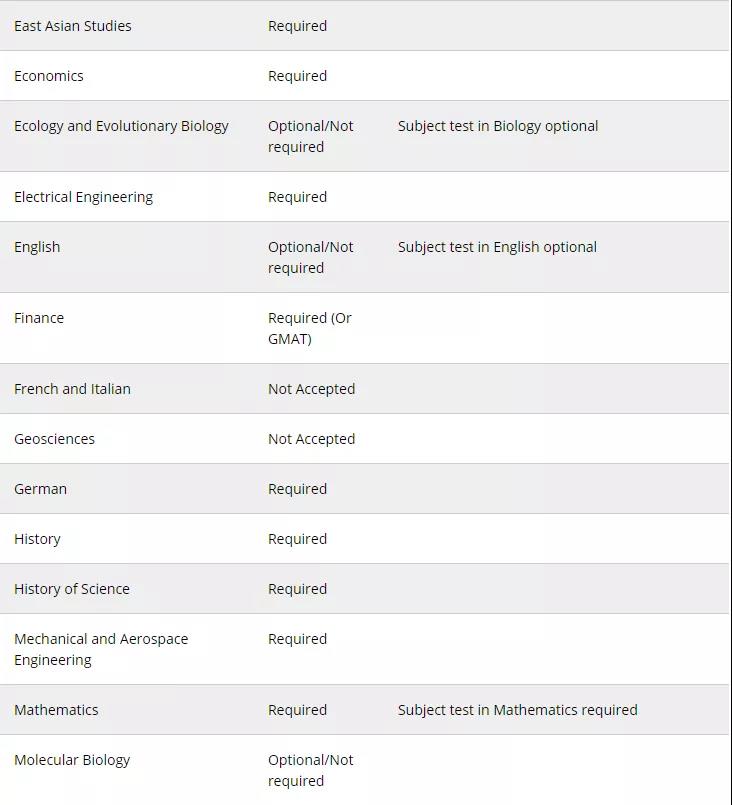Select the History department row label
Screen dimensions: 732x805
click(x=37, y=539)
